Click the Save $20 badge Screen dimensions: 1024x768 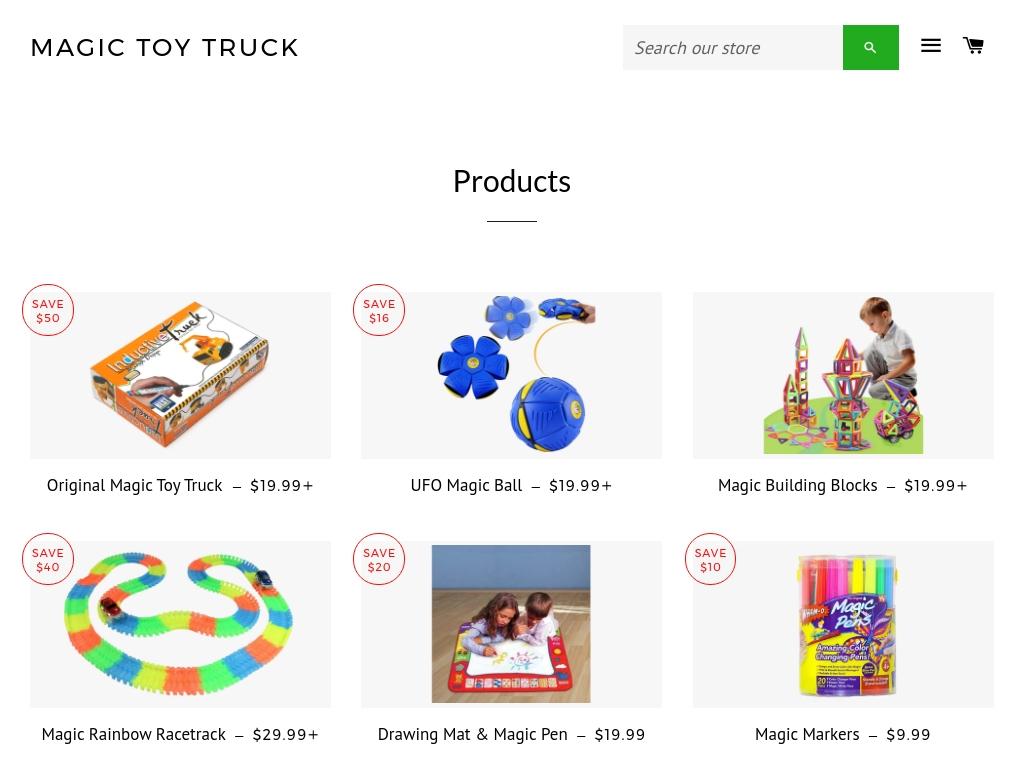pos(379,559)
